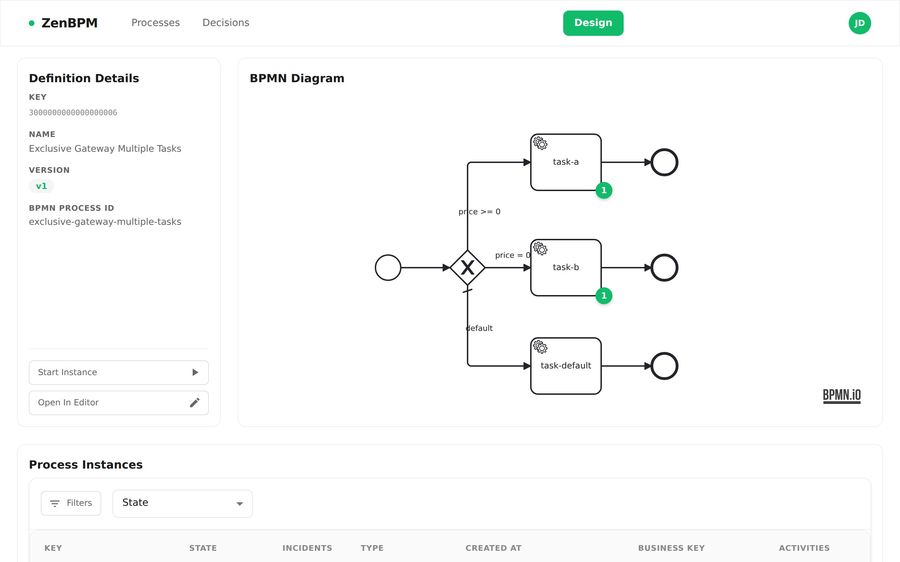The height and width of the screenshot is (562, 900).
Task: Click the filter lines icon
Action: point(55,503)
